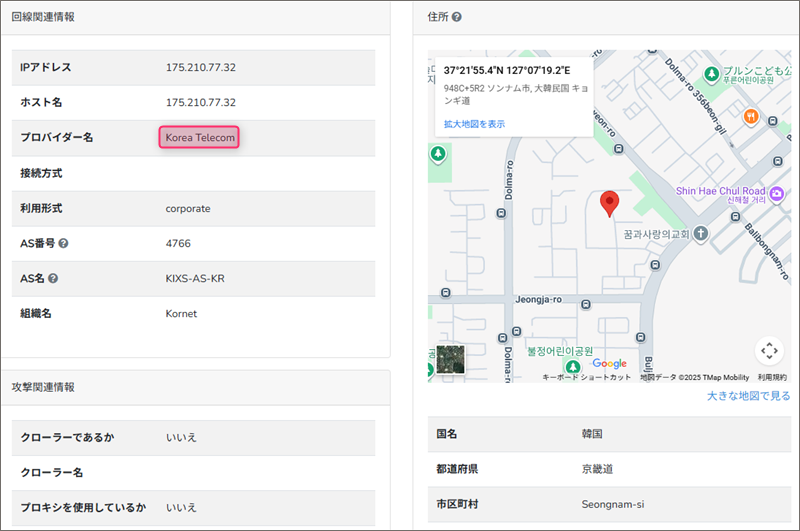Click the highlighted Korea Telecom provider name
This screenshot has width=800, height=531.
[x=199, y=137]
